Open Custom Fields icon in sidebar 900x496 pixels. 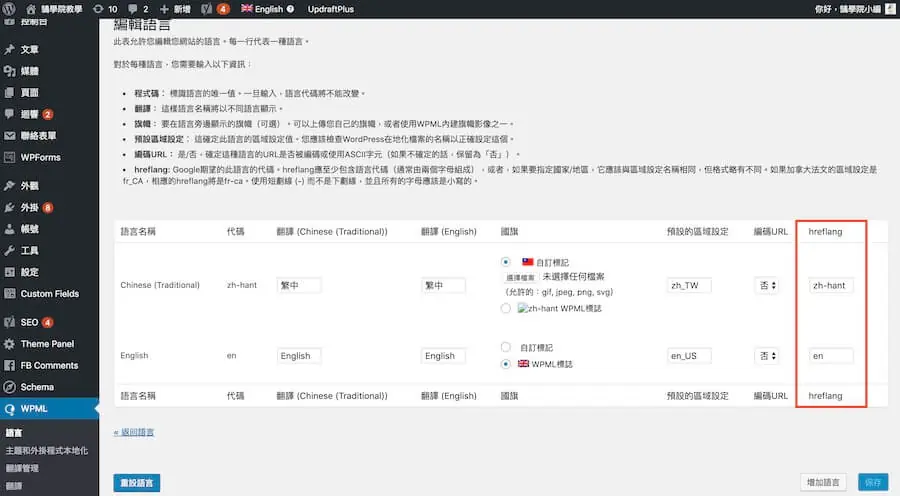[x=9, y=293]
